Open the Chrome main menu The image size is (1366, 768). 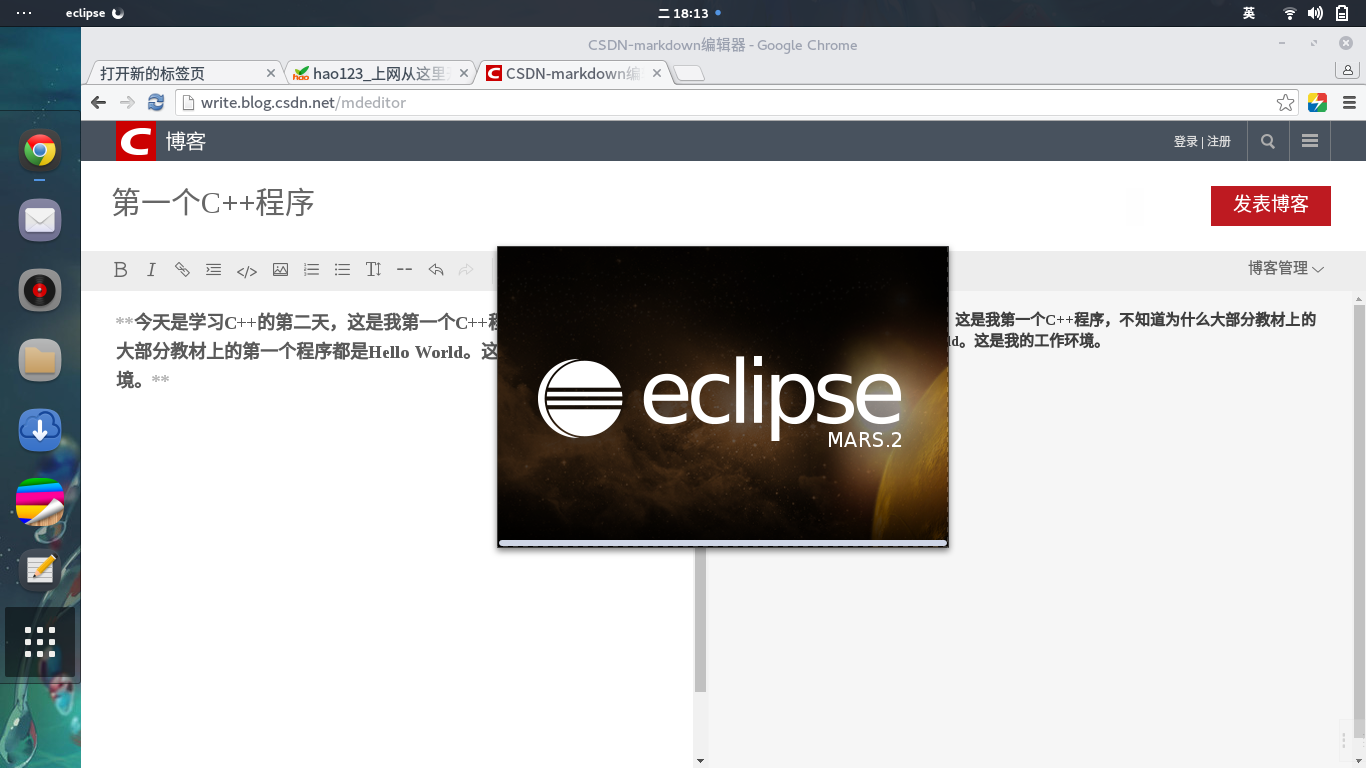(1349, 102)
